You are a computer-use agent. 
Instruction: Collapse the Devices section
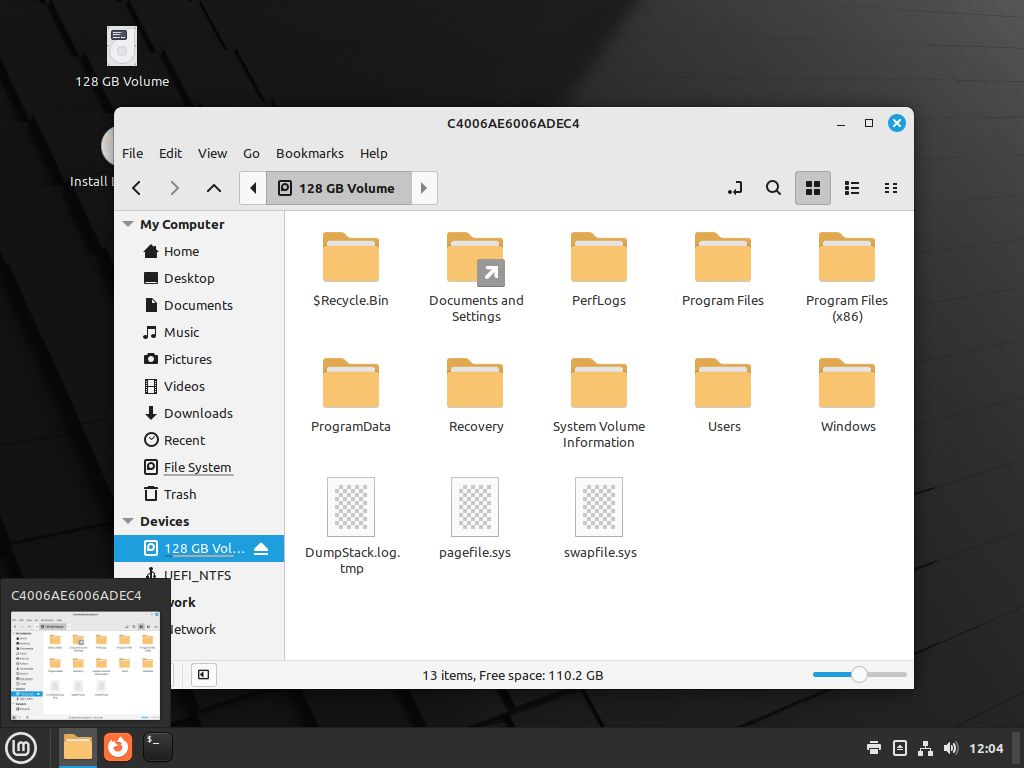(x=128, y=522)
